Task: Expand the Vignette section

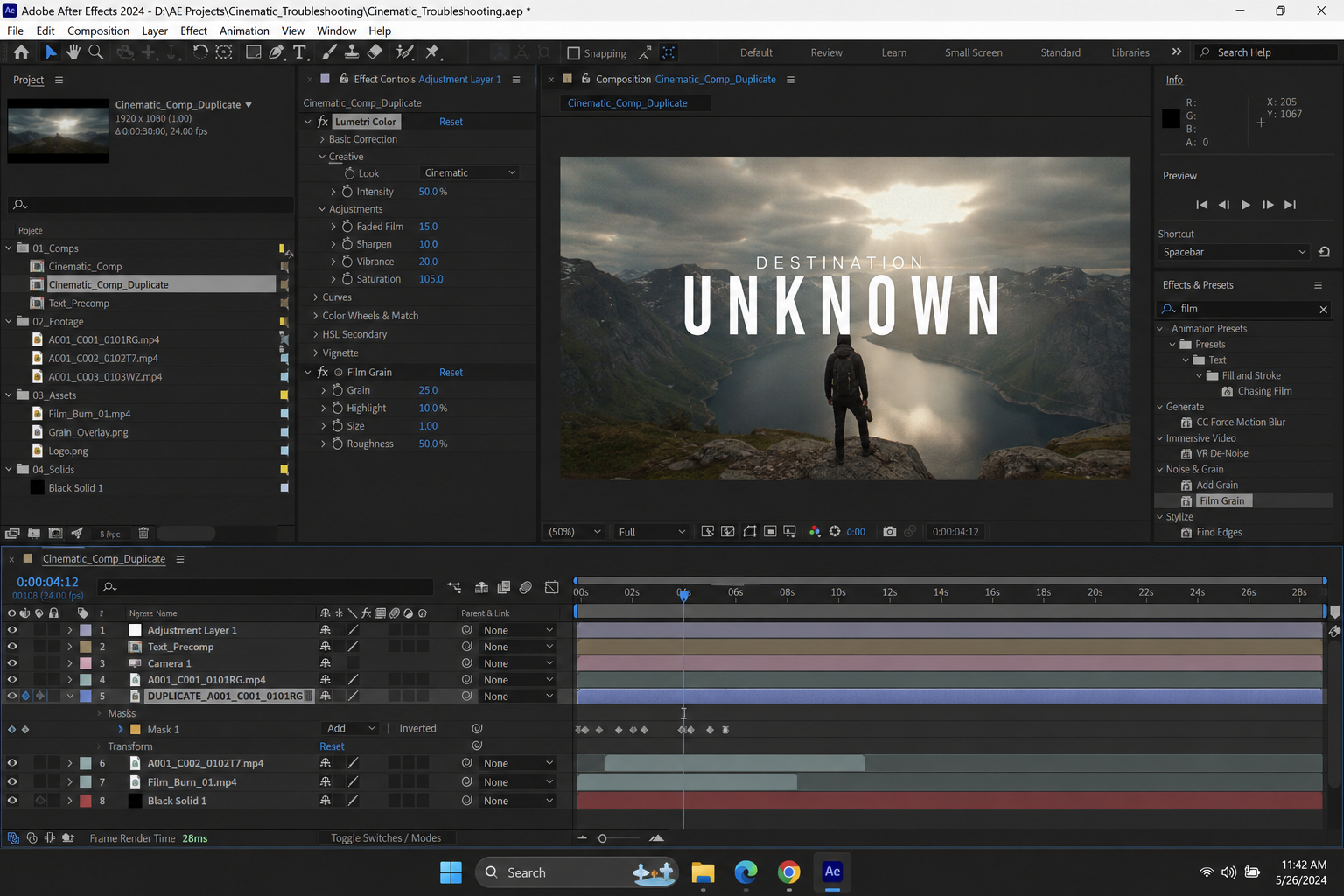Action: click(x=316, y=353)
